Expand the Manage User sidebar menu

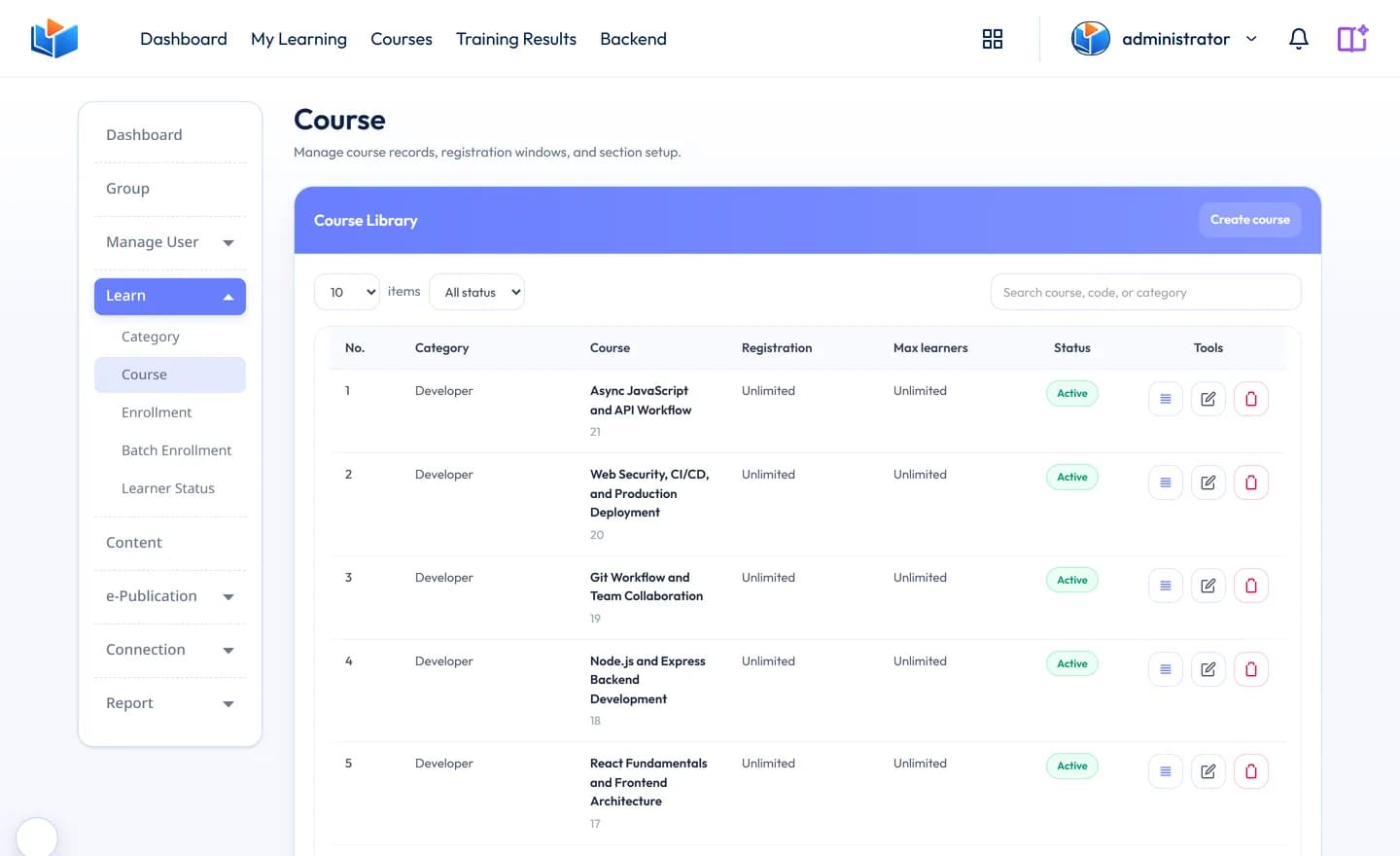pyautogui.click(x=170, y=242)
